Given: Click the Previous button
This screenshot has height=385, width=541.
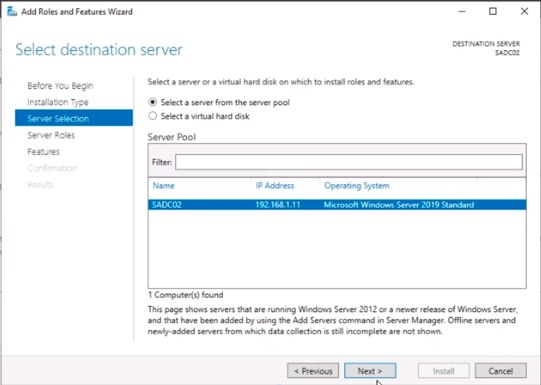Looking at the screenshot, I should point(313,371).
